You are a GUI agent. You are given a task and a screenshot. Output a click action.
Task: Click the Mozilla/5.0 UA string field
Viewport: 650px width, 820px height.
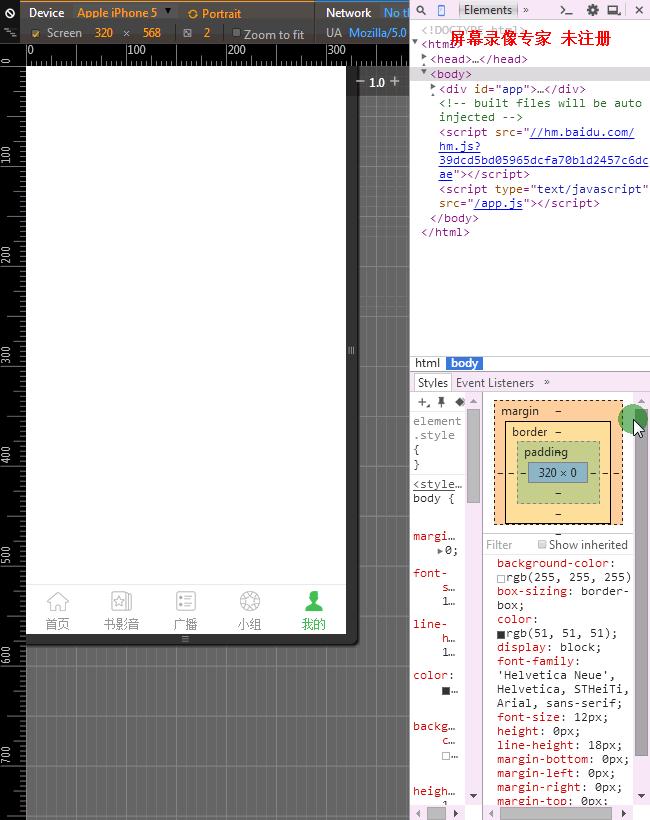pos(378,33)
